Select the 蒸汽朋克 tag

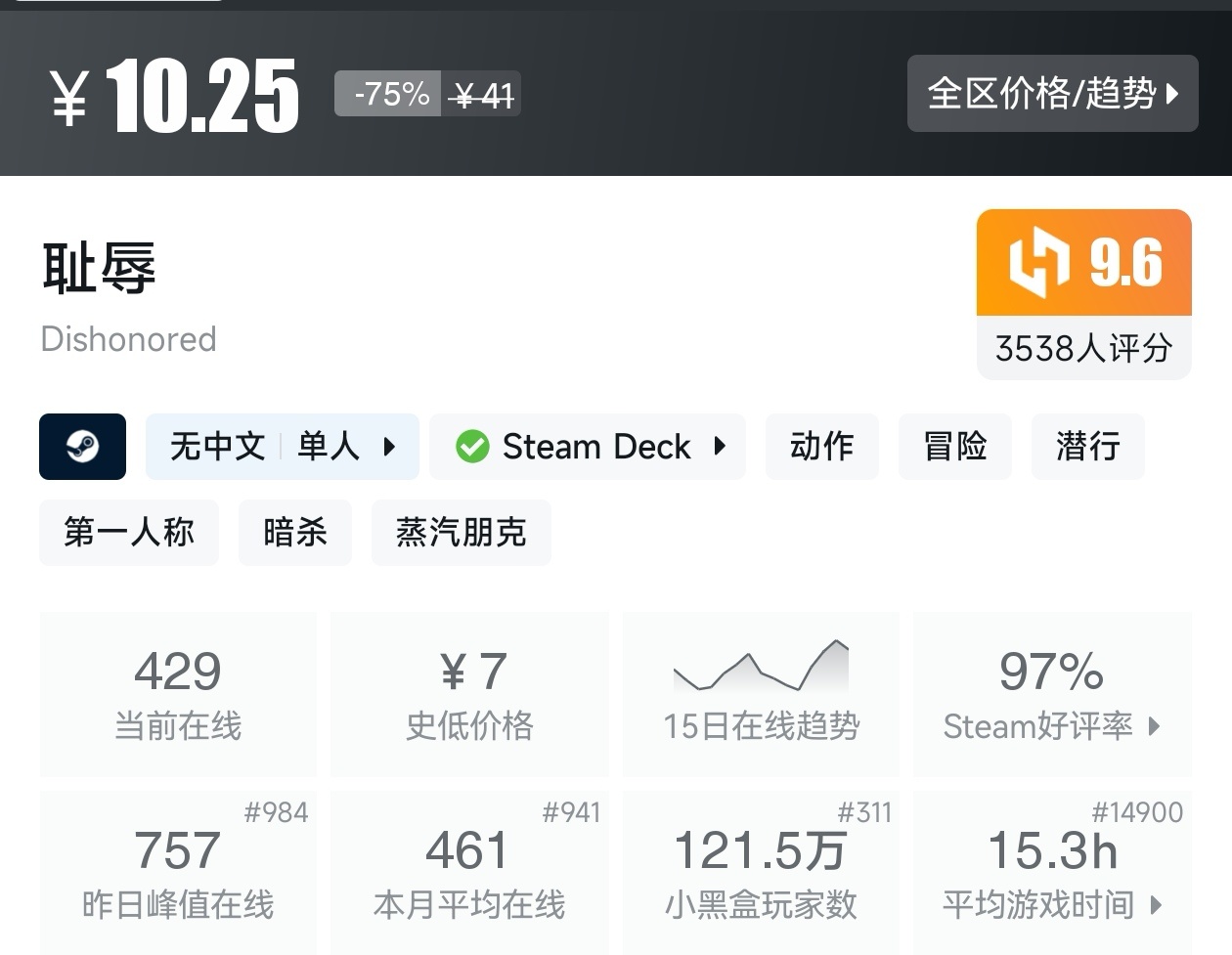(x=462, y=533)
